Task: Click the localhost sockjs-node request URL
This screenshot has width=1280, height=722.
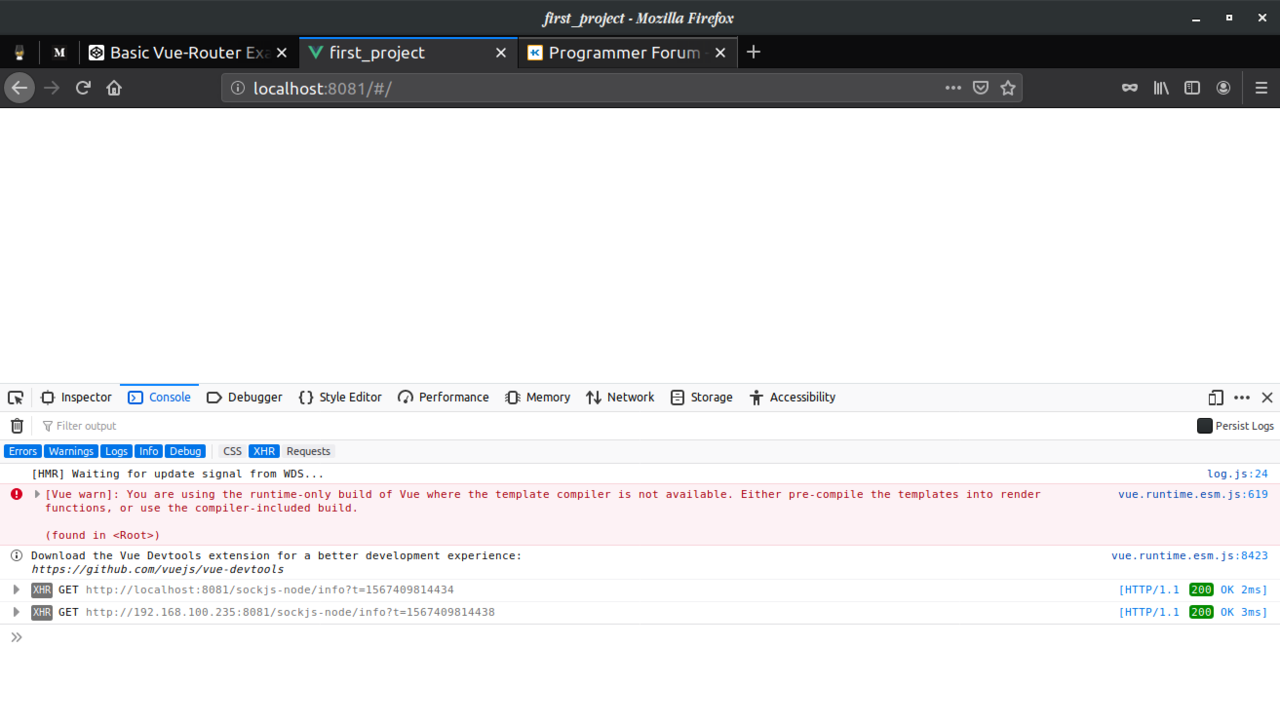Action: (x=270, y=590)
